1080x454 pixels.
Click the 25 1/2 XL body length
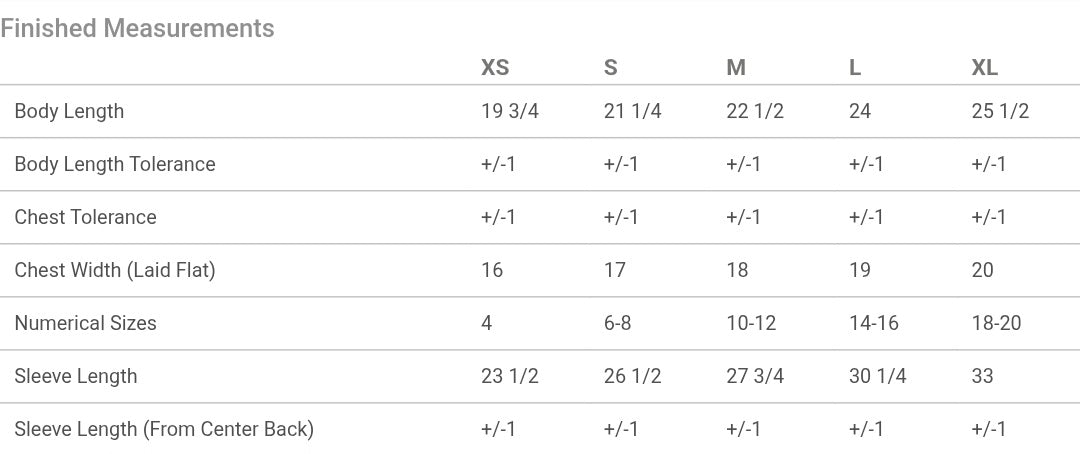tap(1000, 111)
